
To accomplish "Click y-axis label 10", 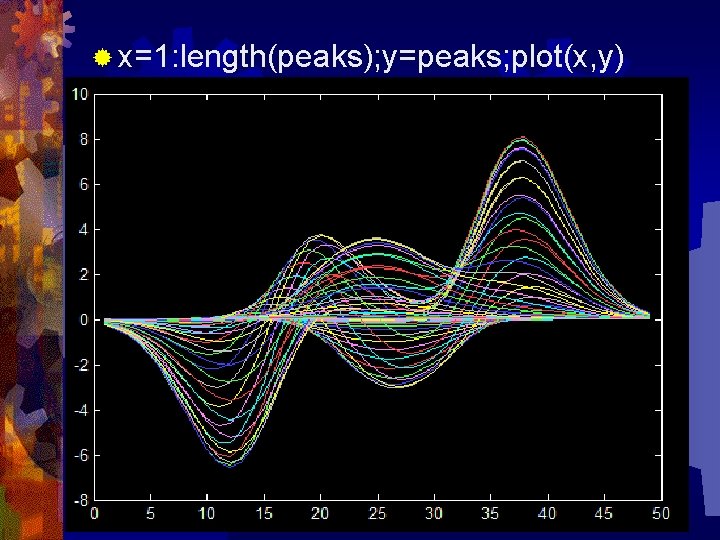I will click(79, 95).
